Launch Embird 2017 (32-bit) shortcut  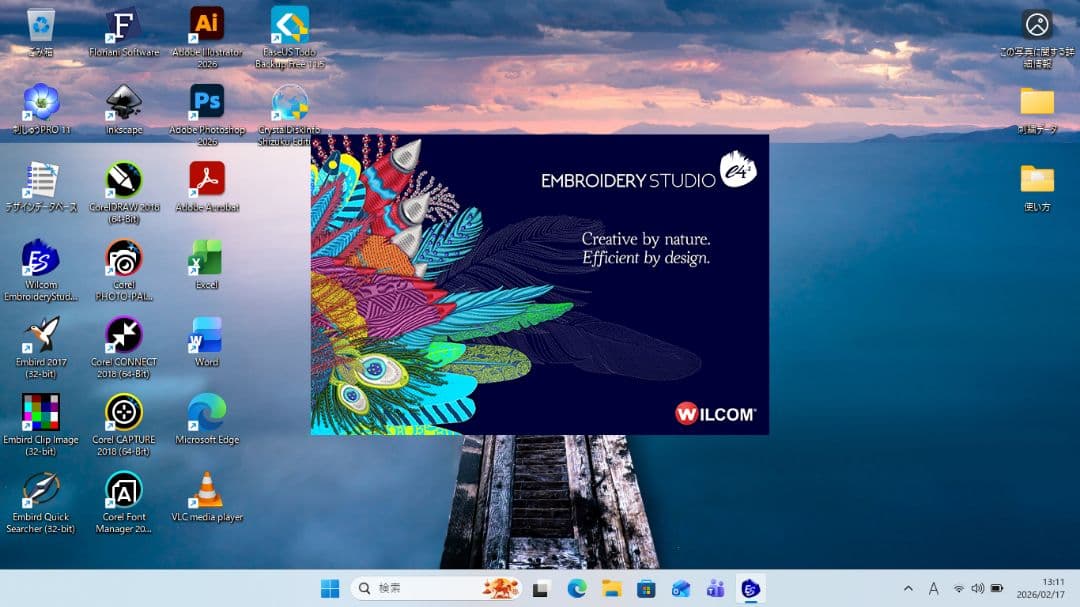(x=41, y=347)
